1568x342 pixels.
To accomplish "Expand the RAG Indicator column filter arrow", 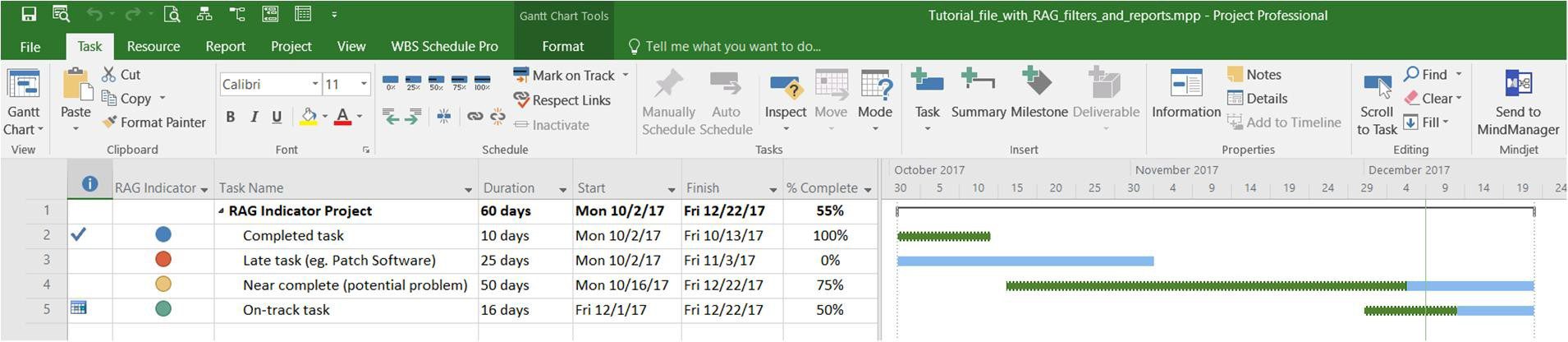I will (x=204, y=189).
